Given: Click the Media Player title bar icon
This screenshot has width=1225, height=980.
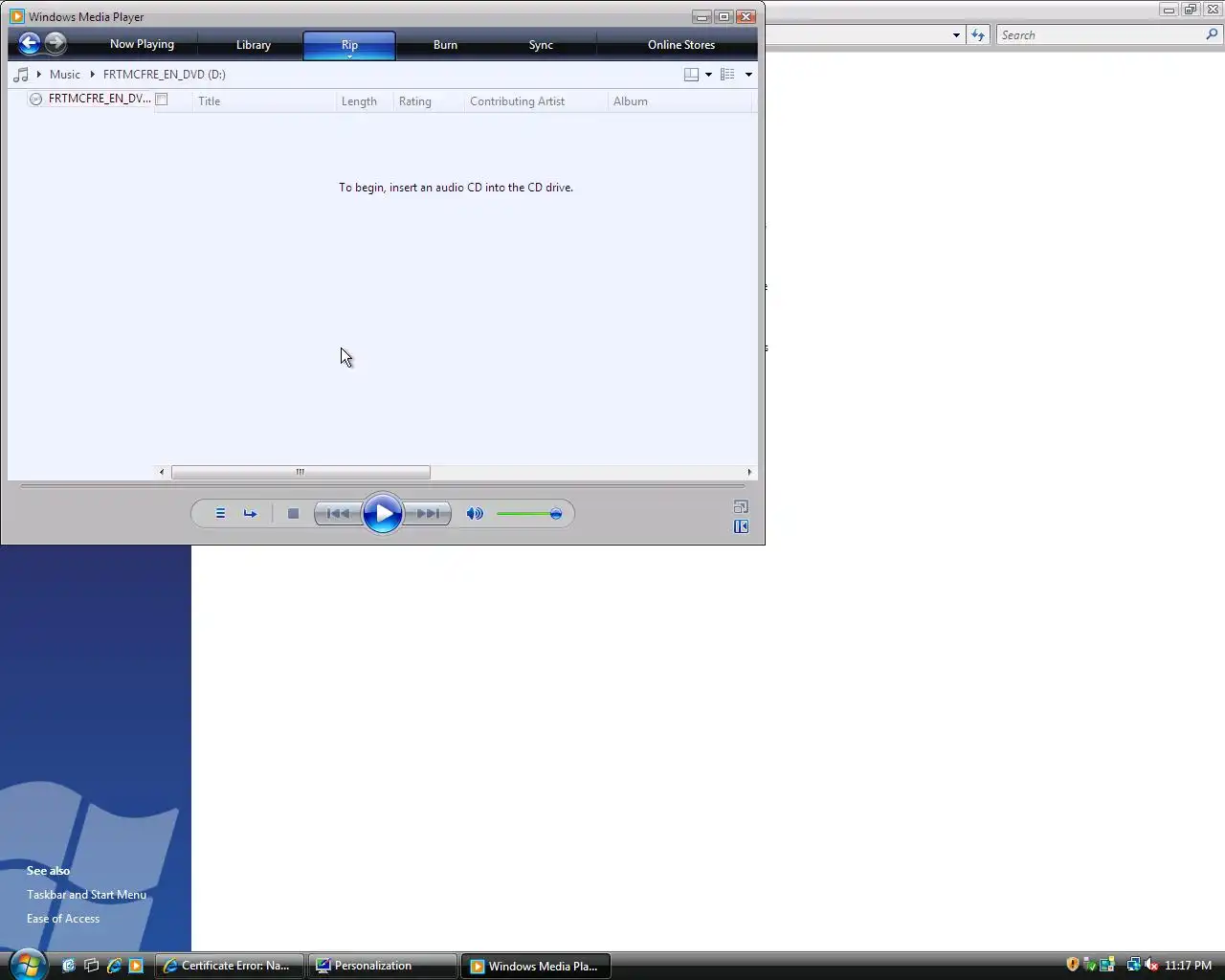Looking at the screenshot, I should coord(16,16).
